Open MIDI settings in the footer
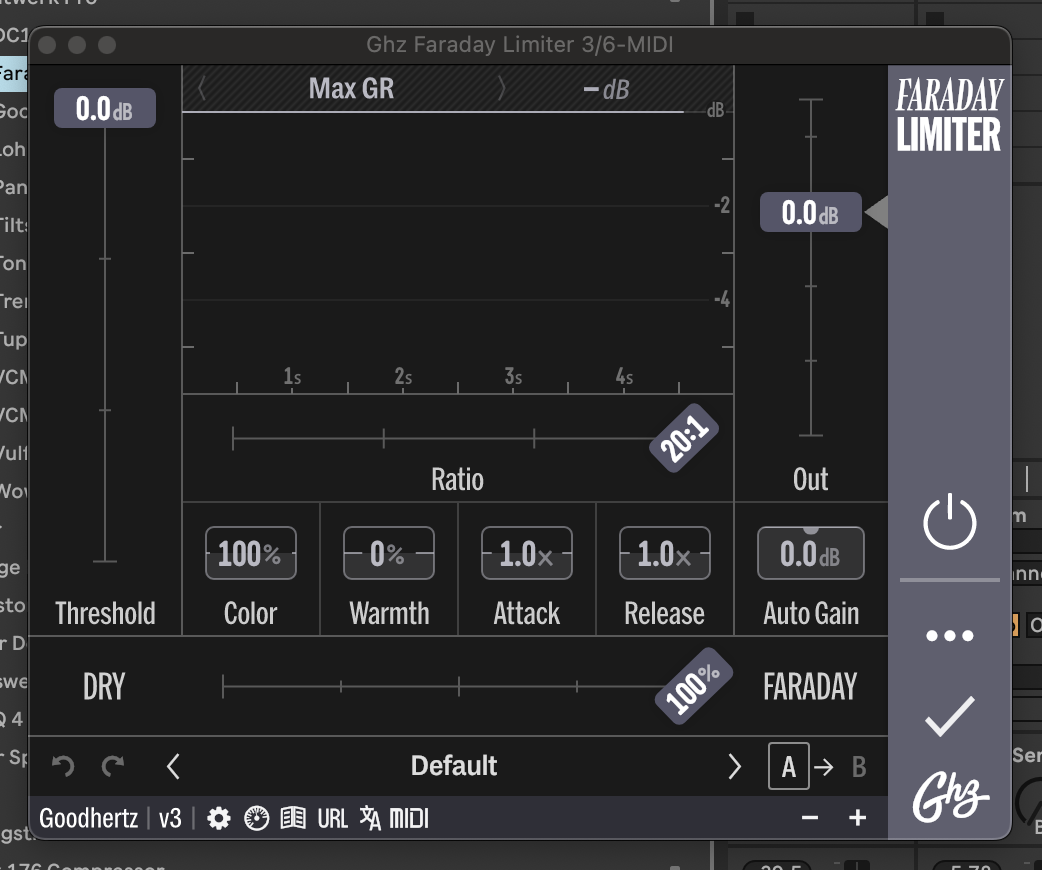The height and width of the screenshot is (870, 1042). pyautogui.click(x=409, y=817)
